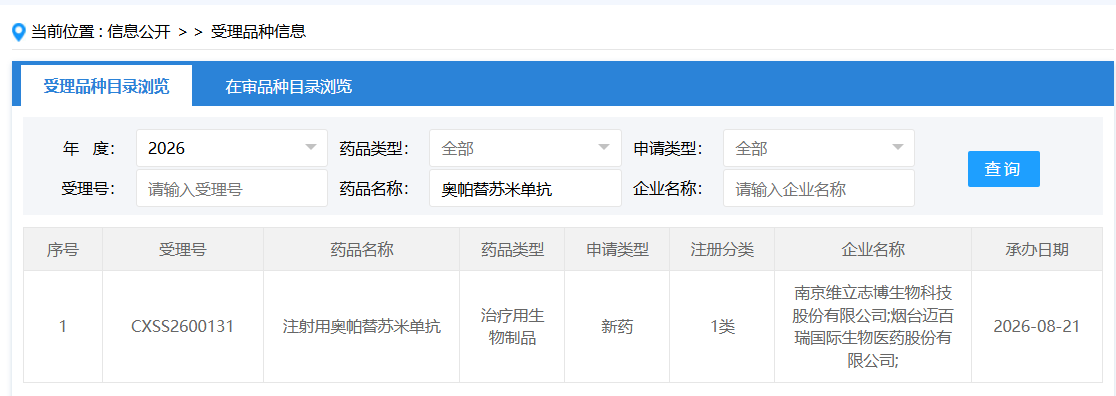Expand the 申请类型 dropdown arrow
Screen dimensions: 1116x396
coord(897,148)
